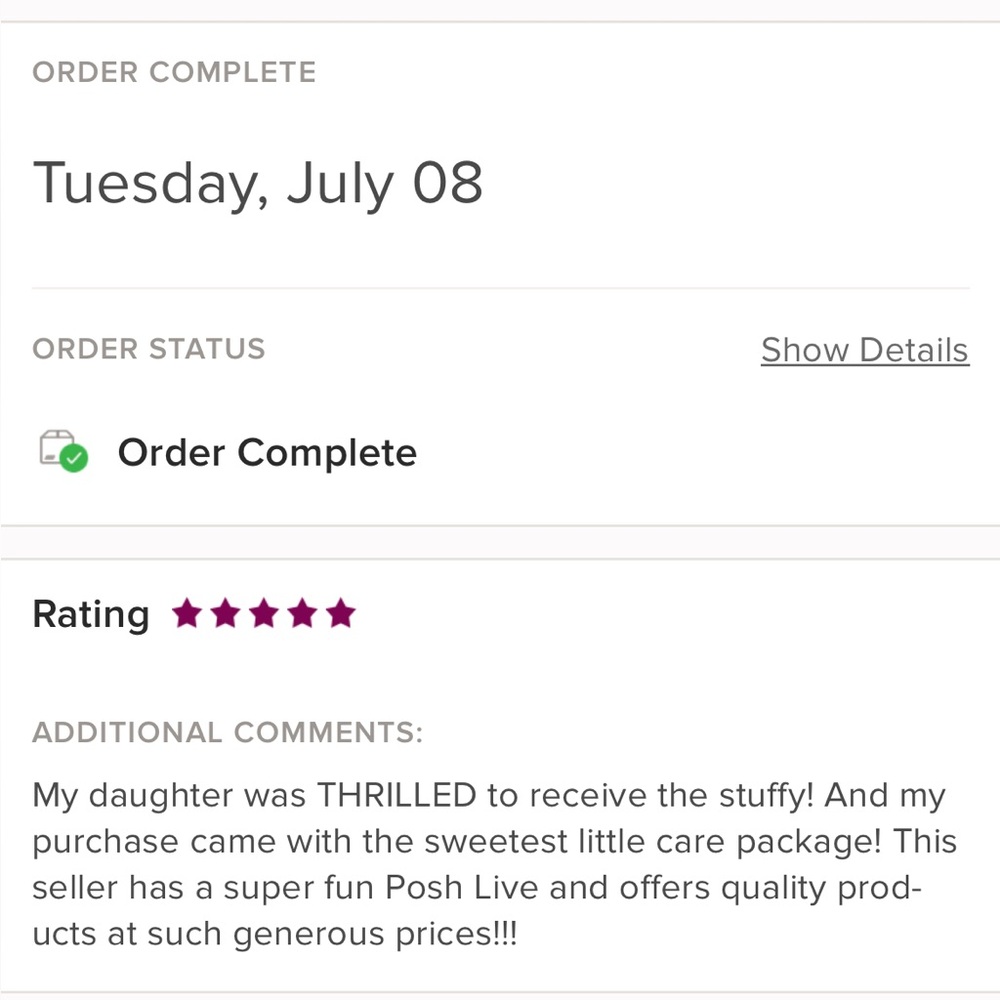Click the generous prices line of the review

point(275,934)
